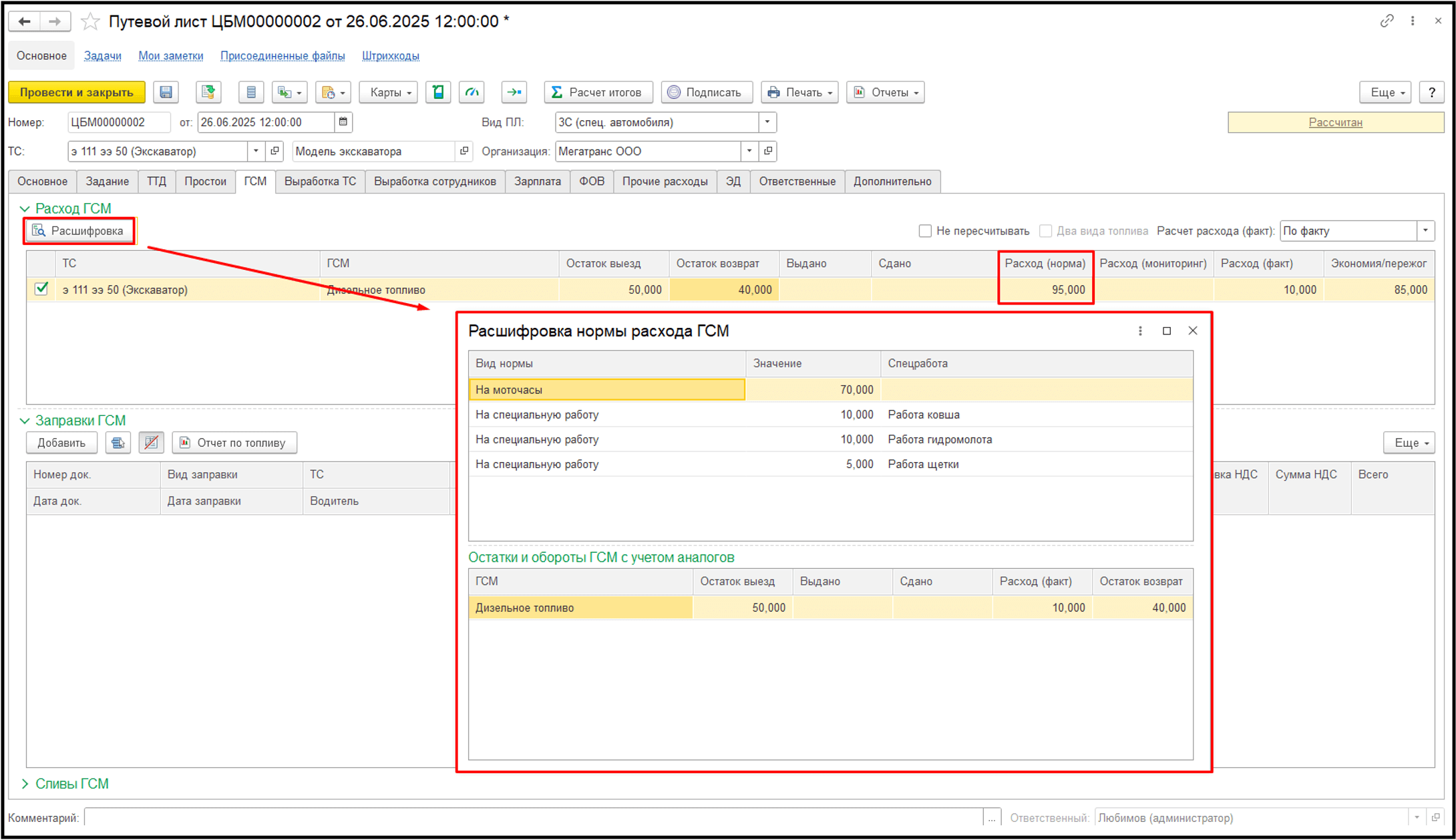Open the 'Вид ПЛ' dropdown list
The image size is (1456, 840).
pyautogui.click(x=767, y=122)
